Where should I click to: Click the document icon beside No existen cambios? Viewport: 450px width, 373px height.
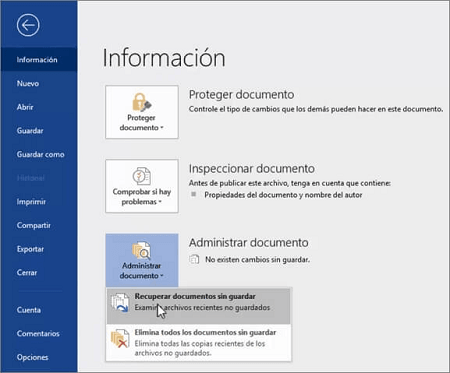click(194, 259)
